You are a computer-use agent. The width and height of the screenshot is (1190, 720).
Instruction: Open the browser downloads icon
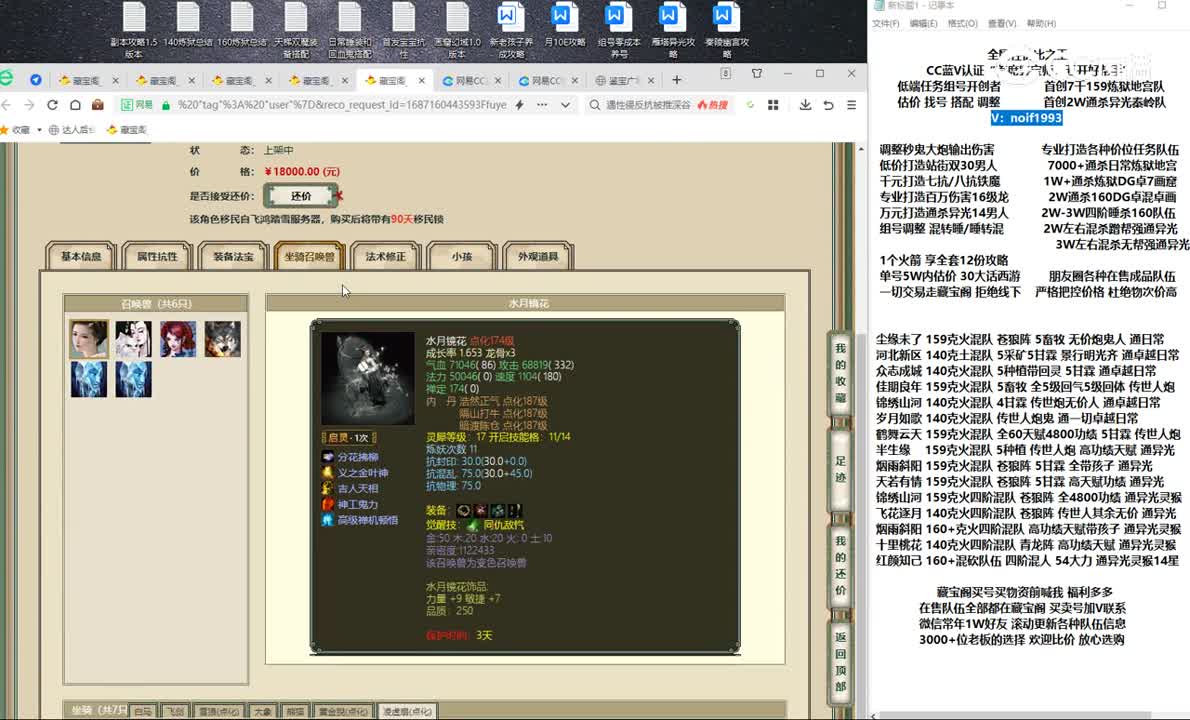pos(805,105)
